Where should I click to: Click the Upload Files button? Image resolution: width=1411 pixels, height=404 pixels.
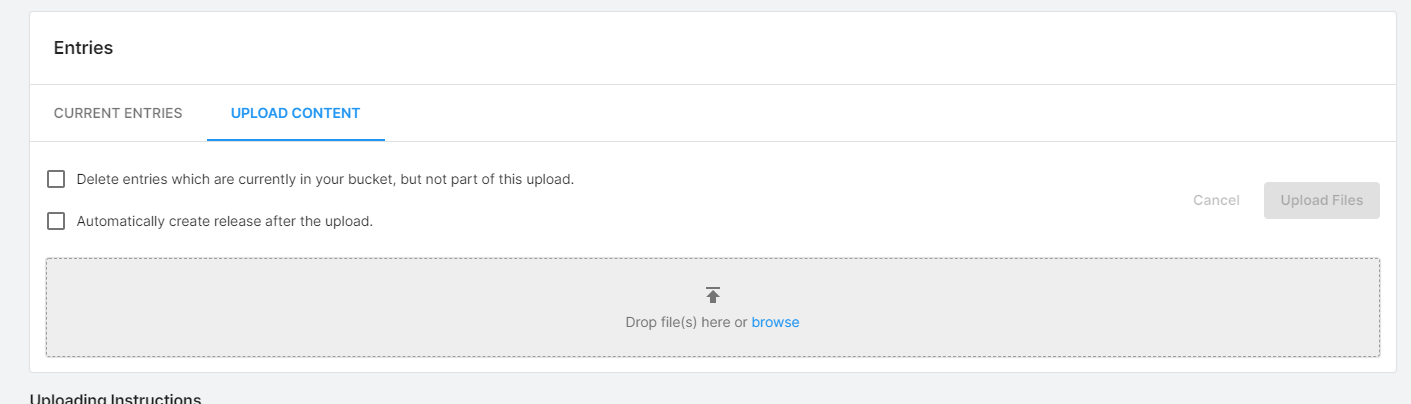pos(1321,200)
